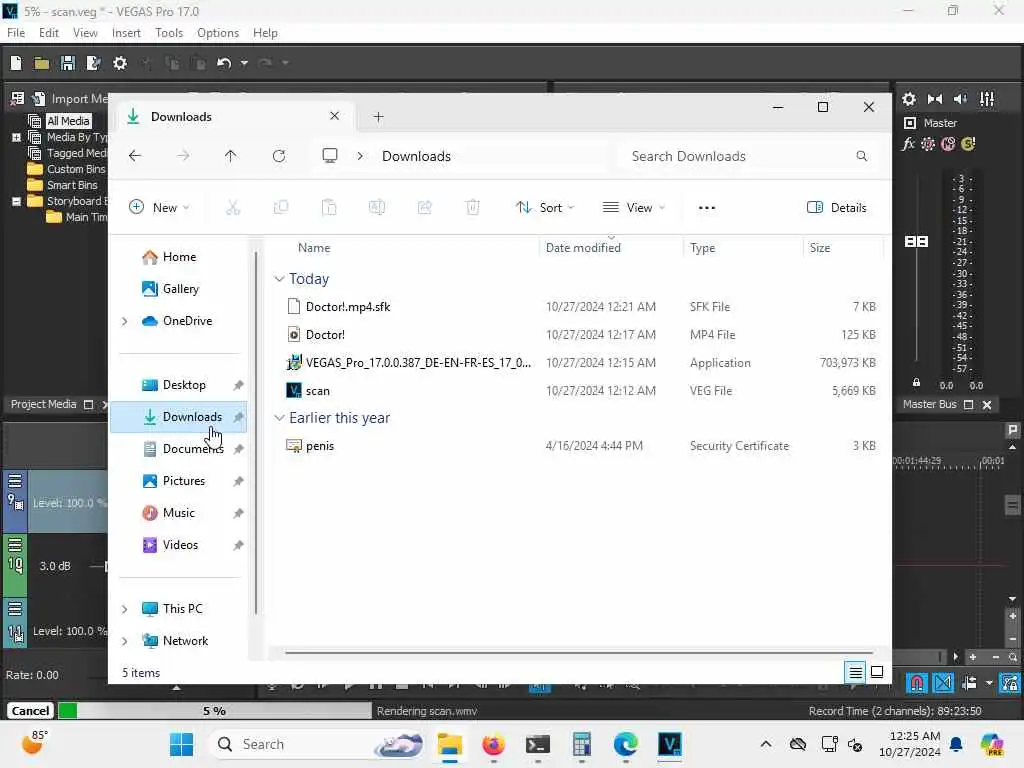Open the Edit menu in VEGAS
This screenshot has height=768, width=1024.
tap(48, 33)
